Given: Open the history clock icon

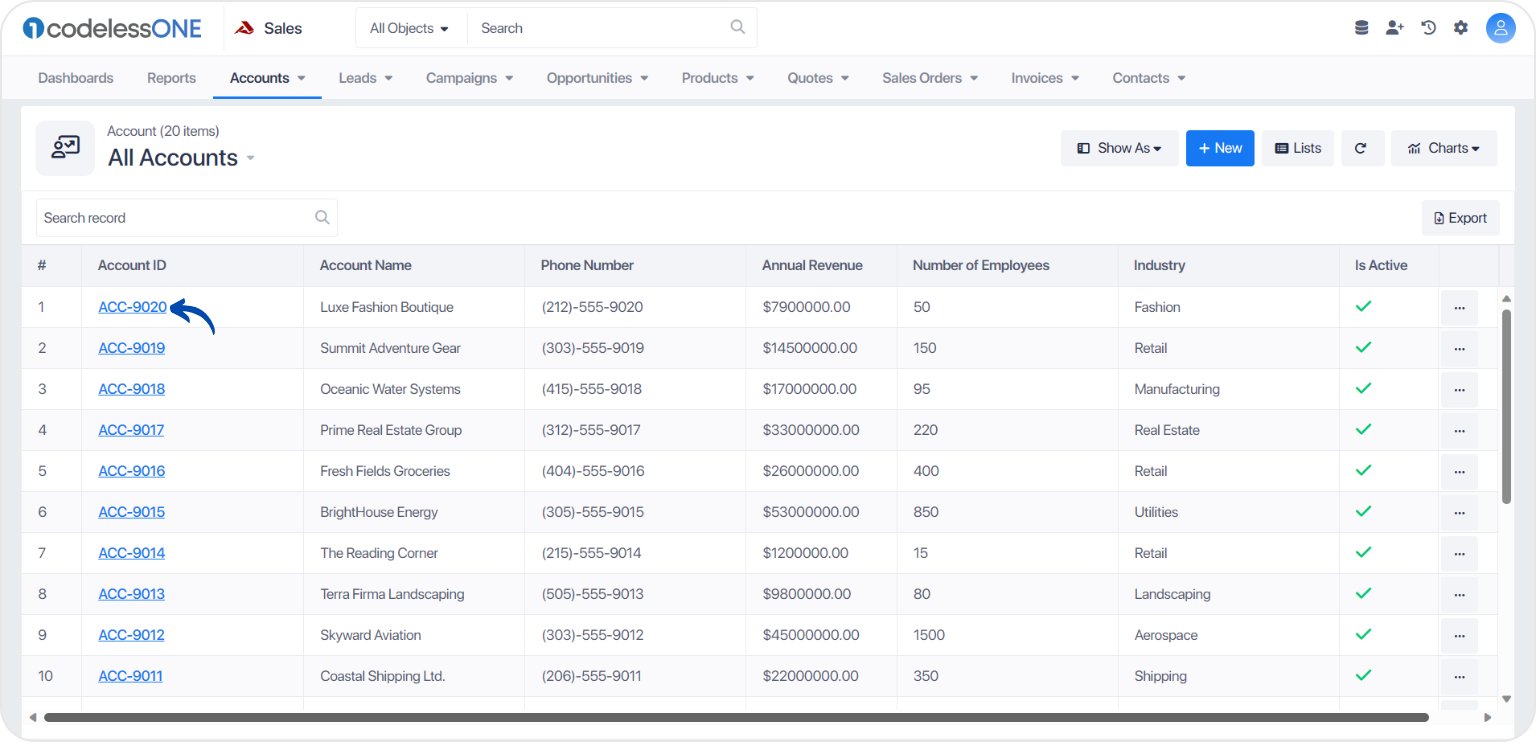Looking at the screenshot, I should point(1429,28).
